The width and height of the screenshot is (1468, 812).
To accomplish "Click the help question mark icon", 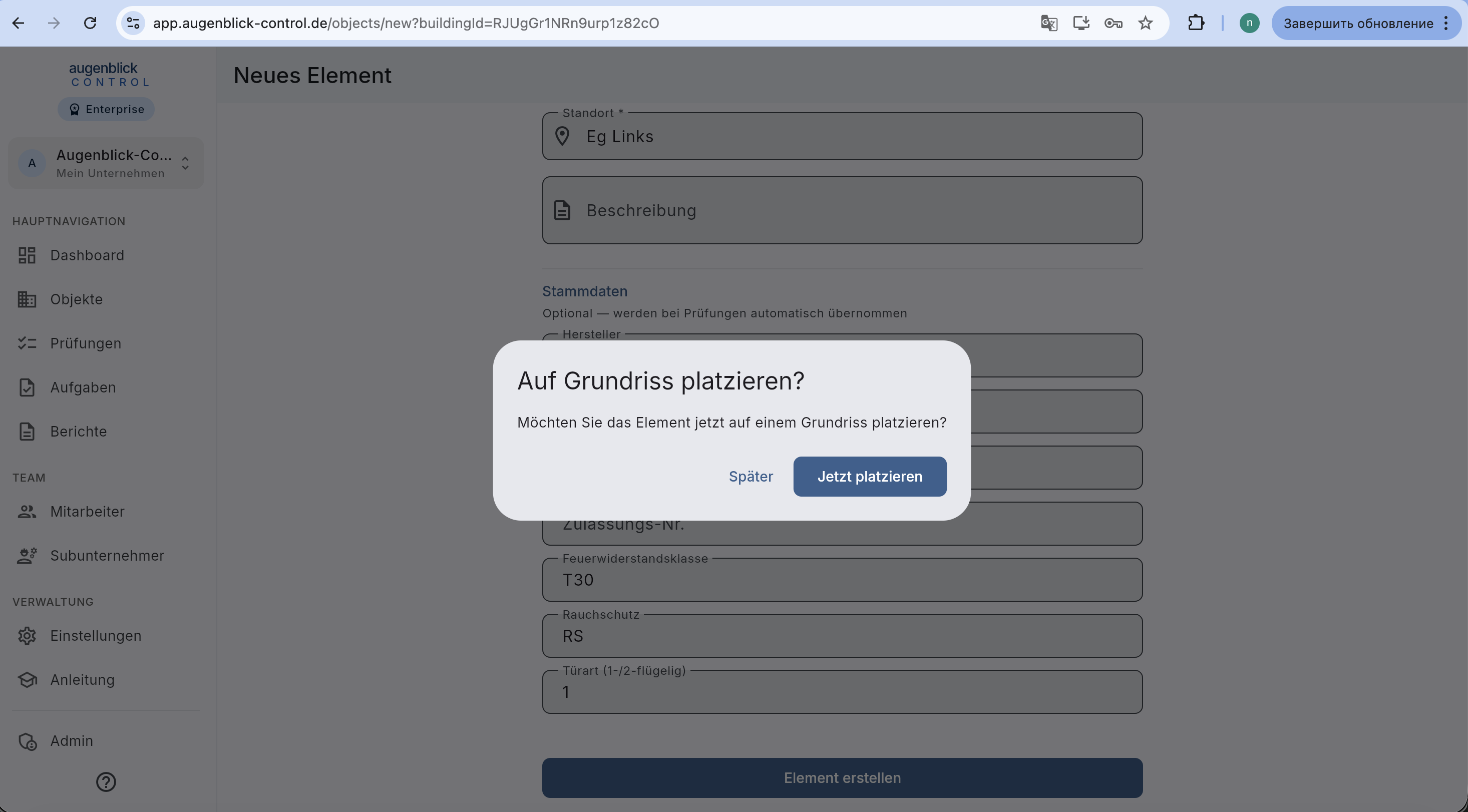I will point(106,782).
